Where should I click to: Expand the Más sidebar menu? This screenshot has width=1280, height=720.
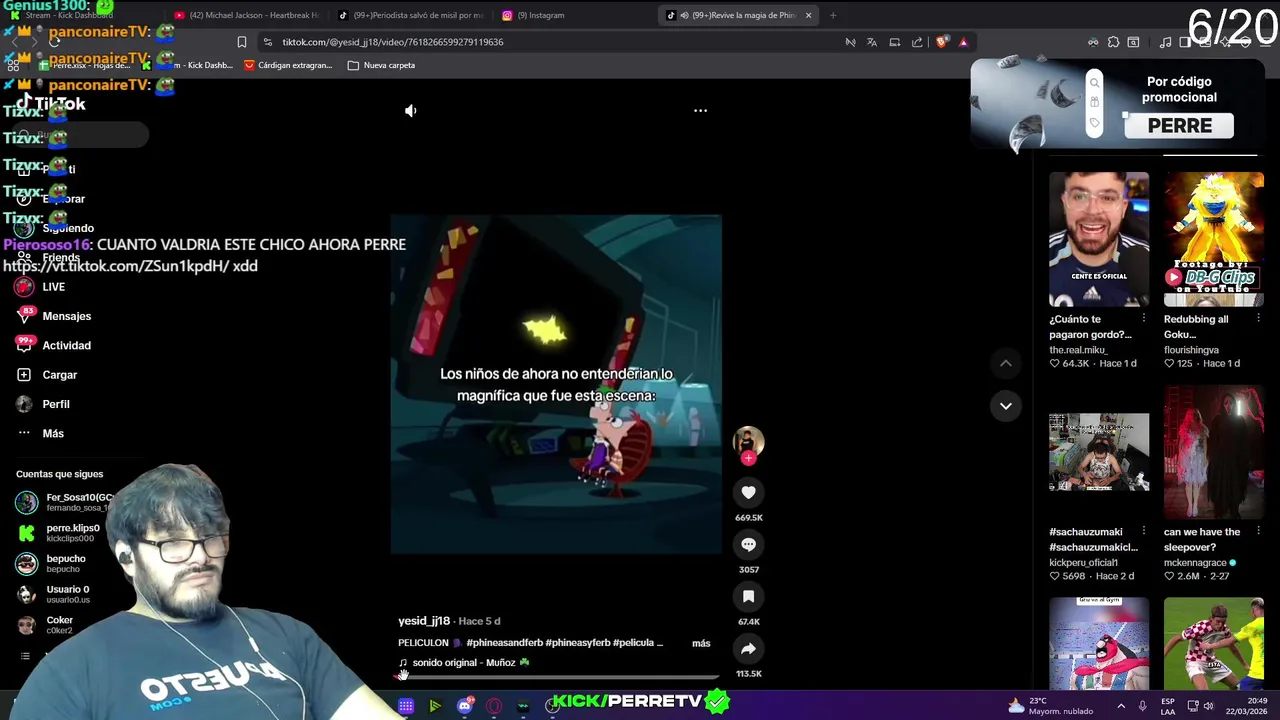click(x=40, y=433)
